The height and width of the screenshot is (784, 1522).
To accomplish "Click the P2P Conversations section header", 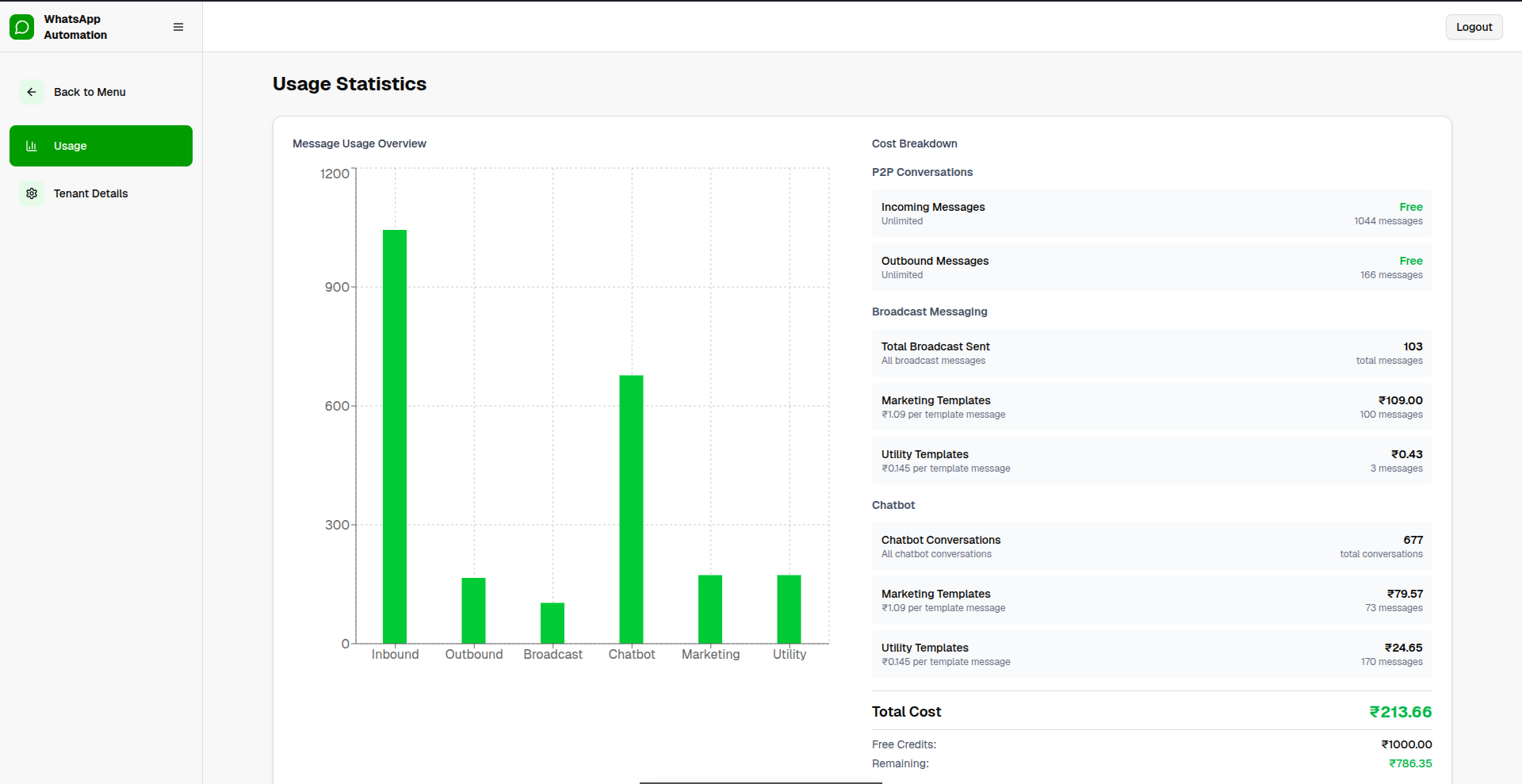I will (922, 172).
